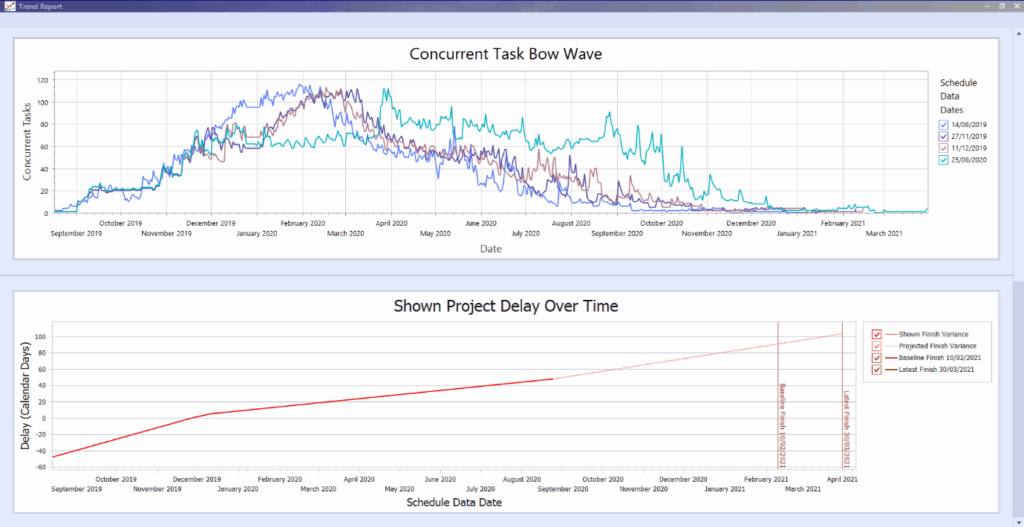This screenshot has height=527, width=1024.
Task: Select the Latest Finish vertical marker line
Action: coord(842,400)
